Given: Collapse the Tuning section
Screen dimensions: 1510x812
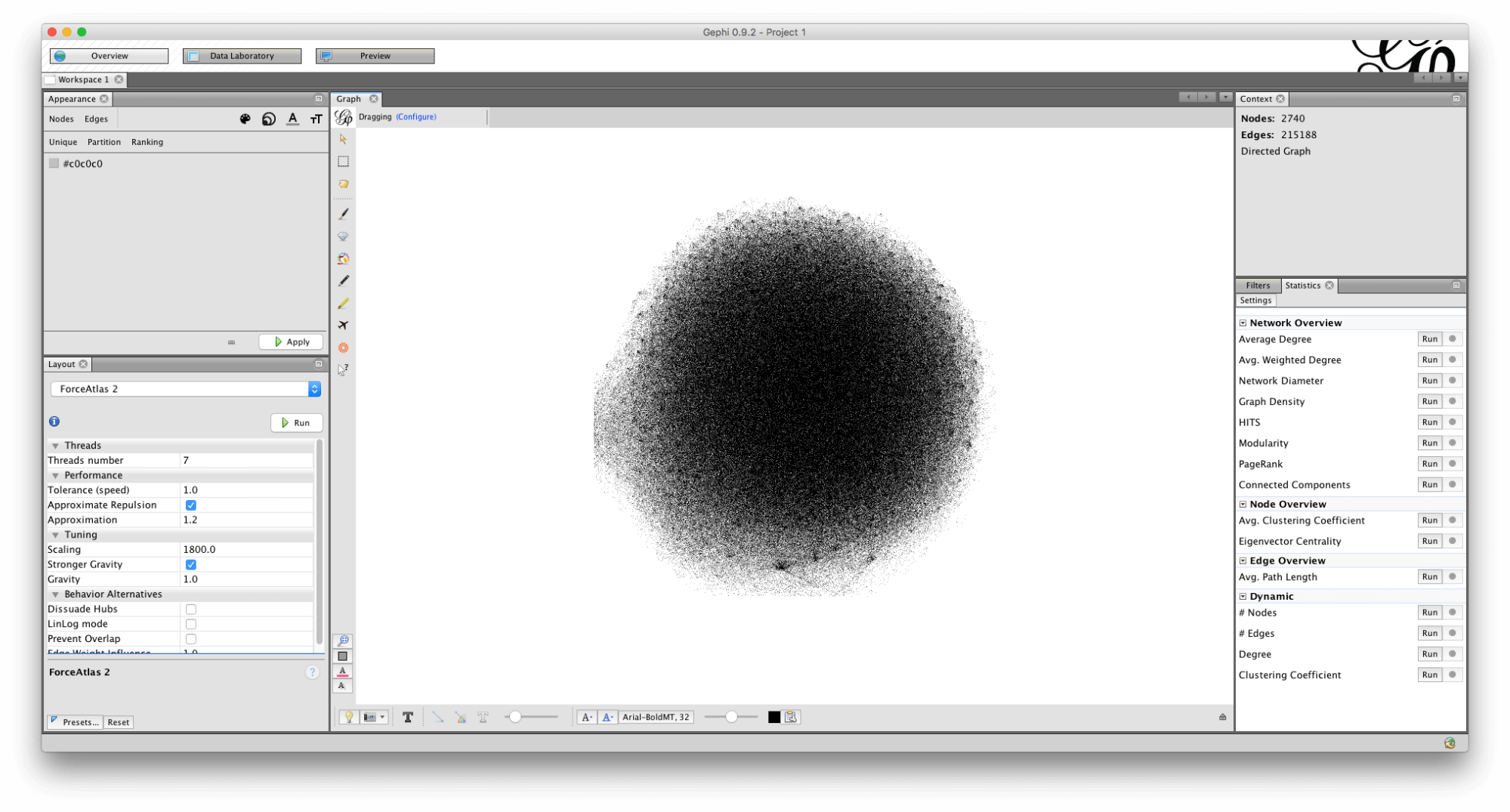Looking at the screenshot, I should [55, 535].
